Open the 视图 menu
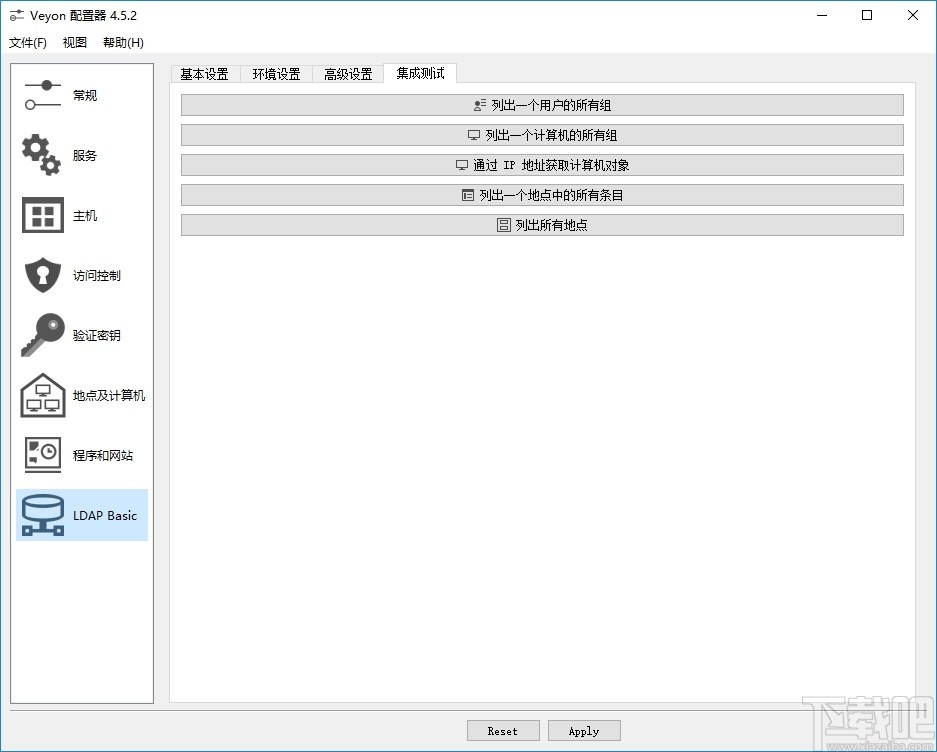This screenshot has height=752, width=937. [74, 42]
